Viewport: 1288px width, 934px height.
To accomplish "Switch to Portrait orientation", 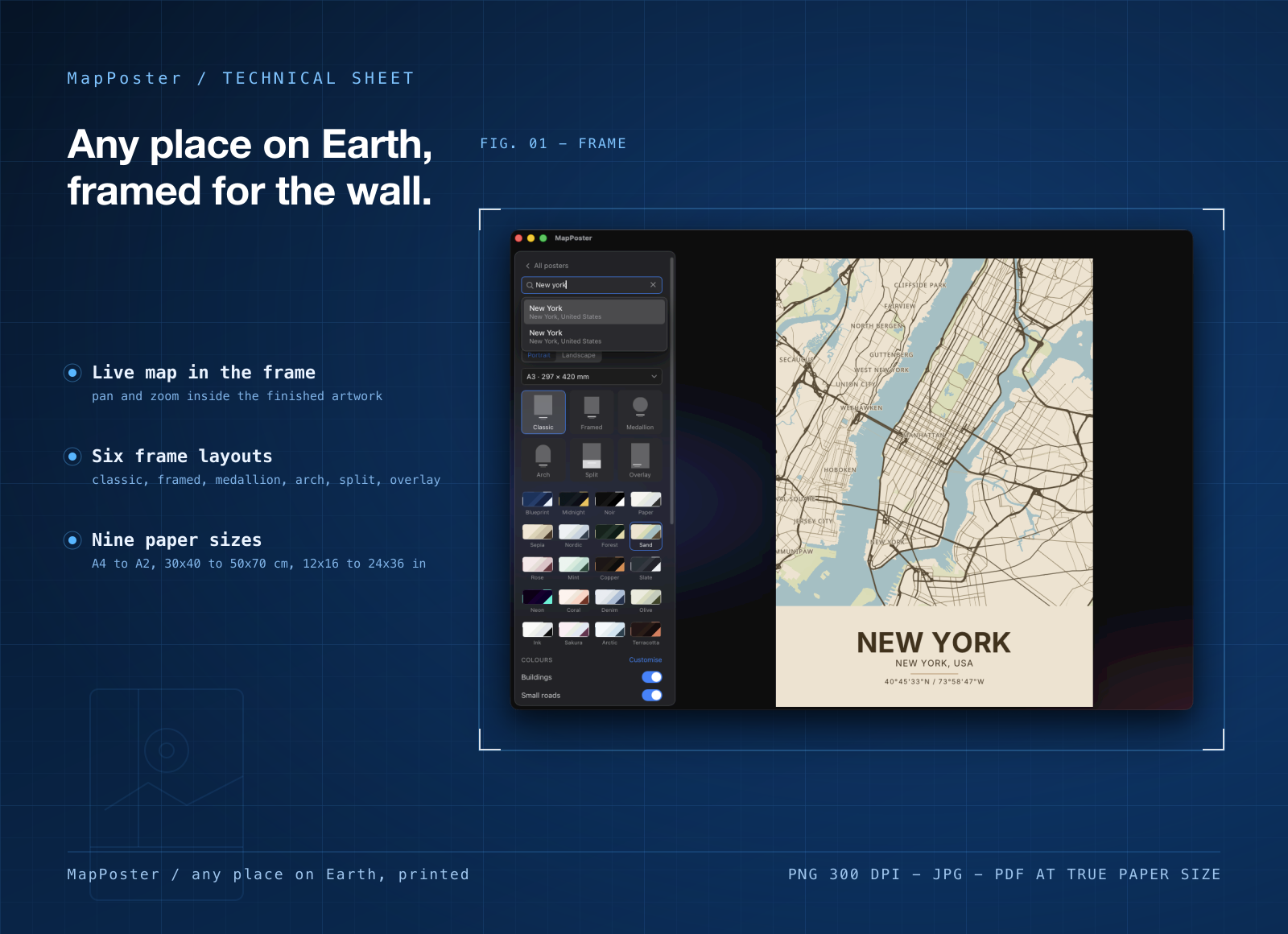I will (539, 355).
